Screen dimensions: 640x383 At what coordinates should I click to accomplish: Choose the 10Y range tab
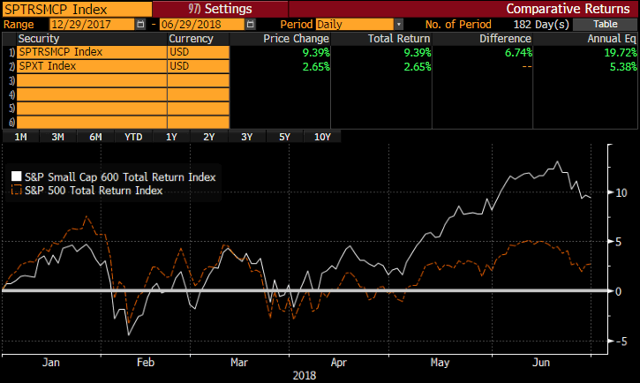[322, 137]
